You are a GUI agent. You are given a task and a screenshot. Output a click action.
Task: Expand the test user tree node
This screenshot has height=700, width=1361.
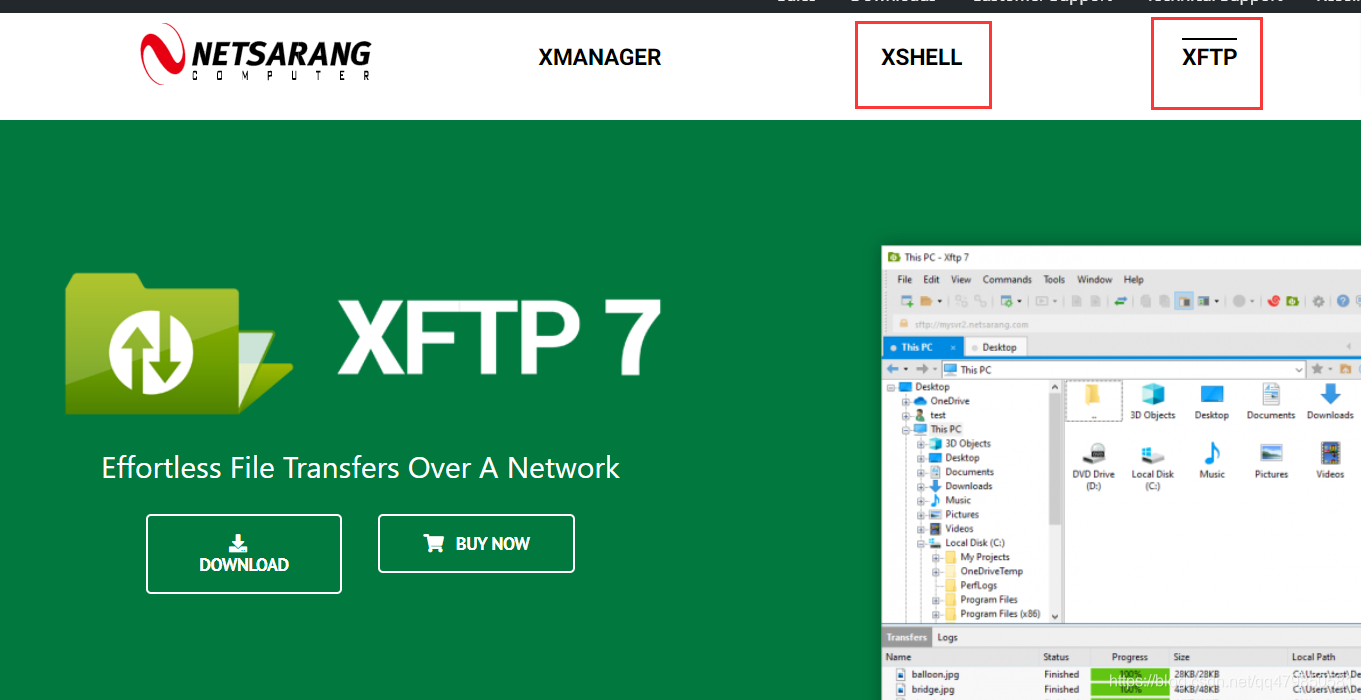906,415
